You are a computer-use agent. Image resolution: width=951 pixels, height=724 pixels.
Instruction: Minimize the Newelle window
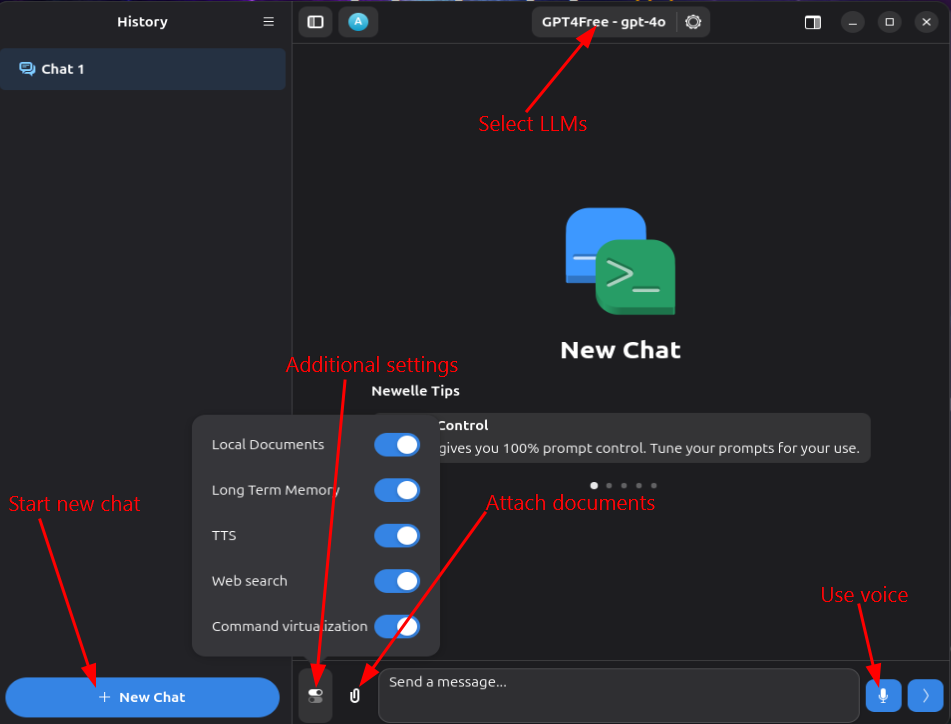(852, 22)
